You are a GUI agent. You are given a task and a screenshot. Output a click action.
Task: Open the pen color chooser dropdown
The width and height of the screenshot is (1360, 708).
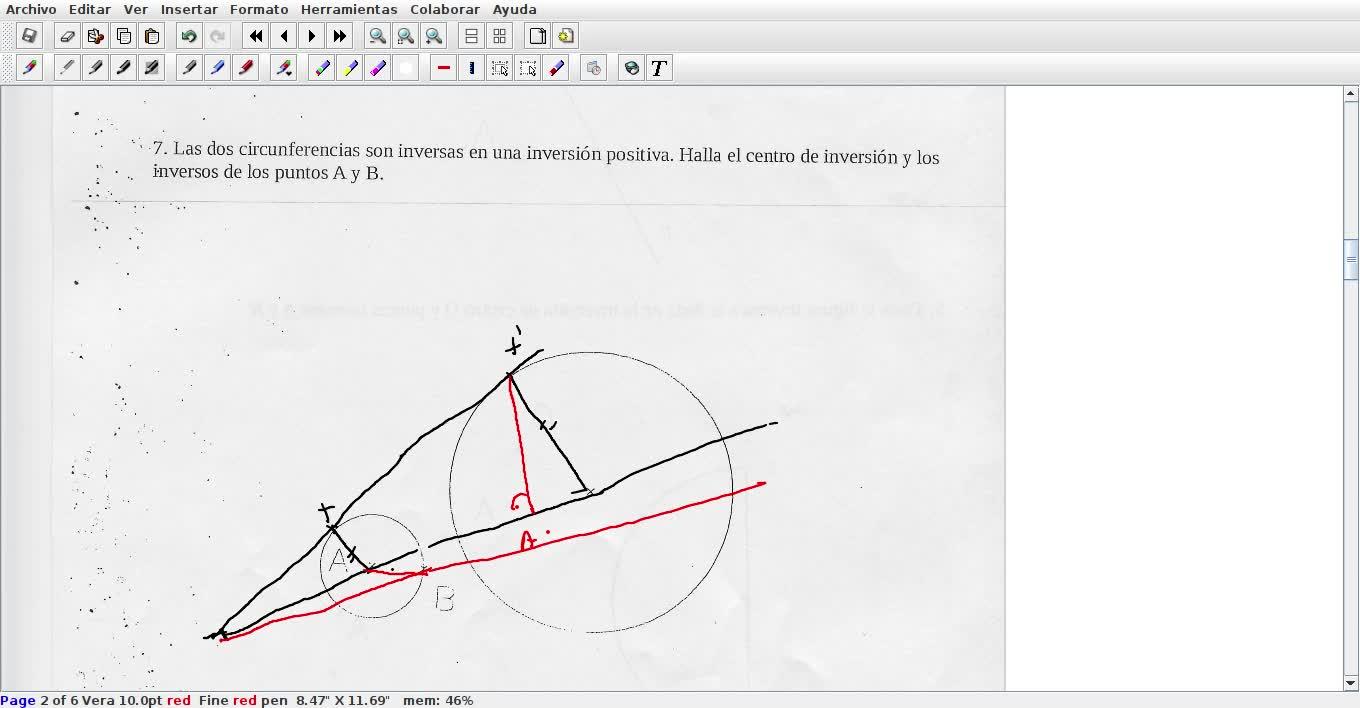coord(284,68)
